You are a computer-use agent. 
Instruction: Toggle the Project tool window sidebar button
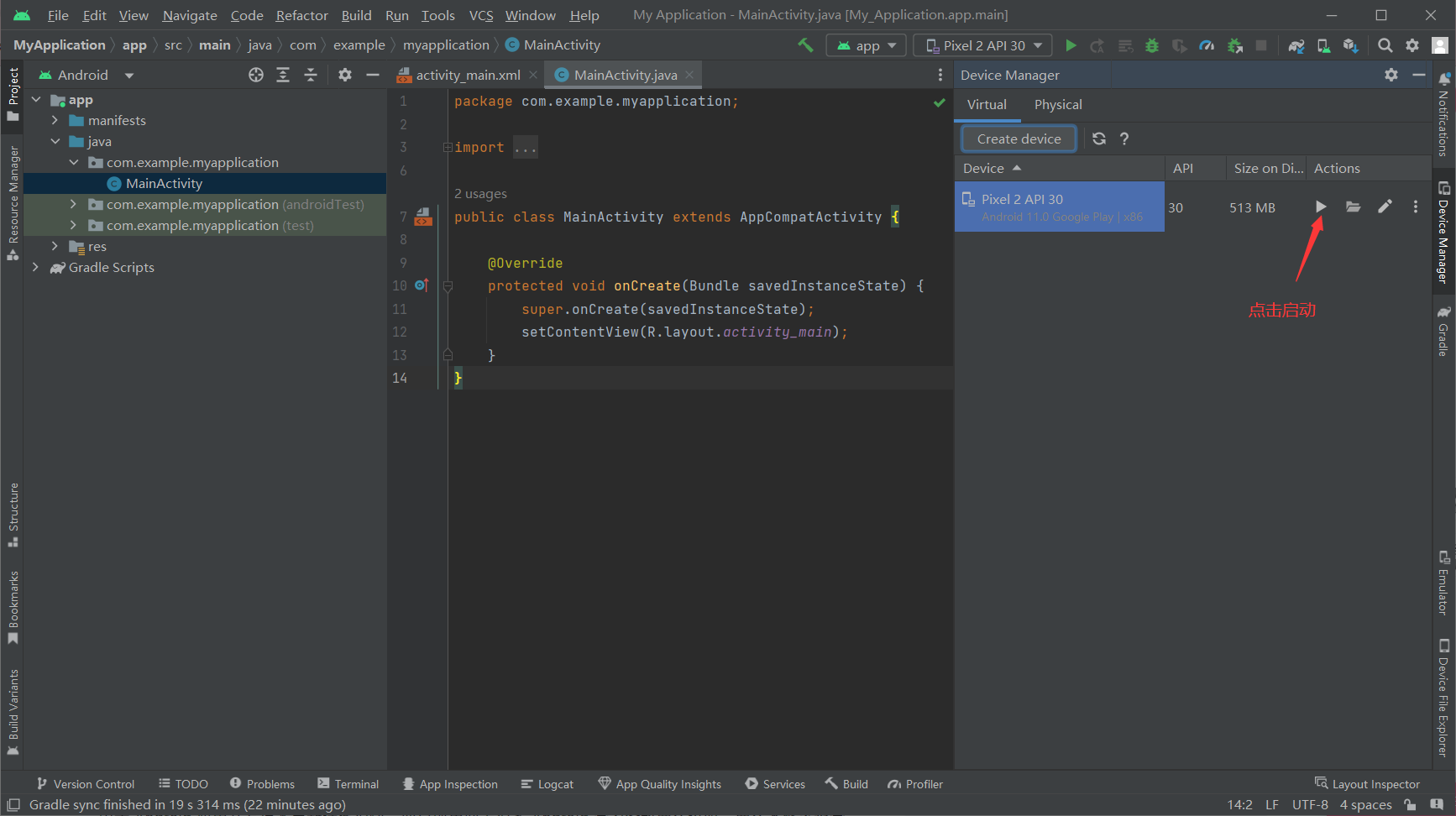tap(13, 94)
